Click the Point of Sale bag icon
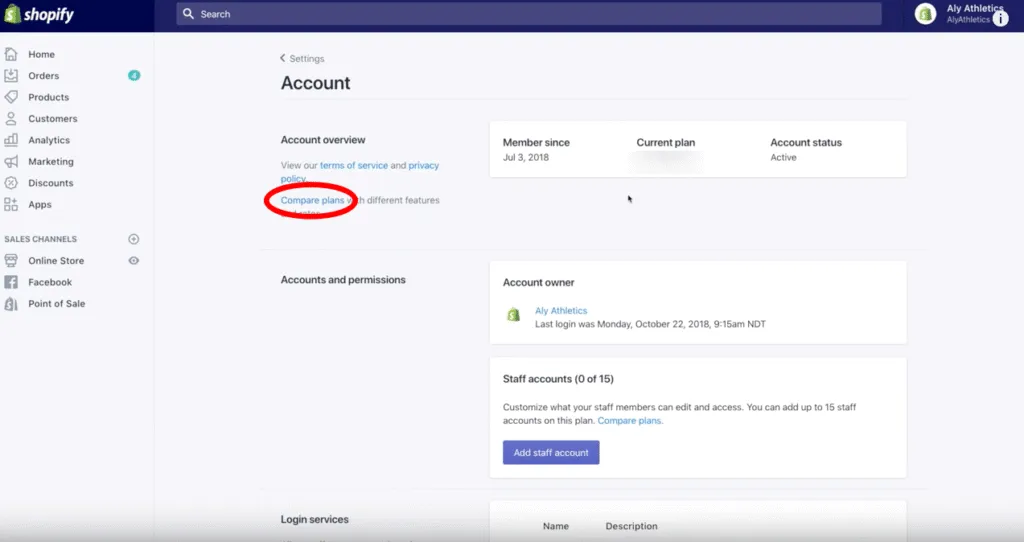The width and height of the screenshot is (1024, 542). tap(11, 304)
